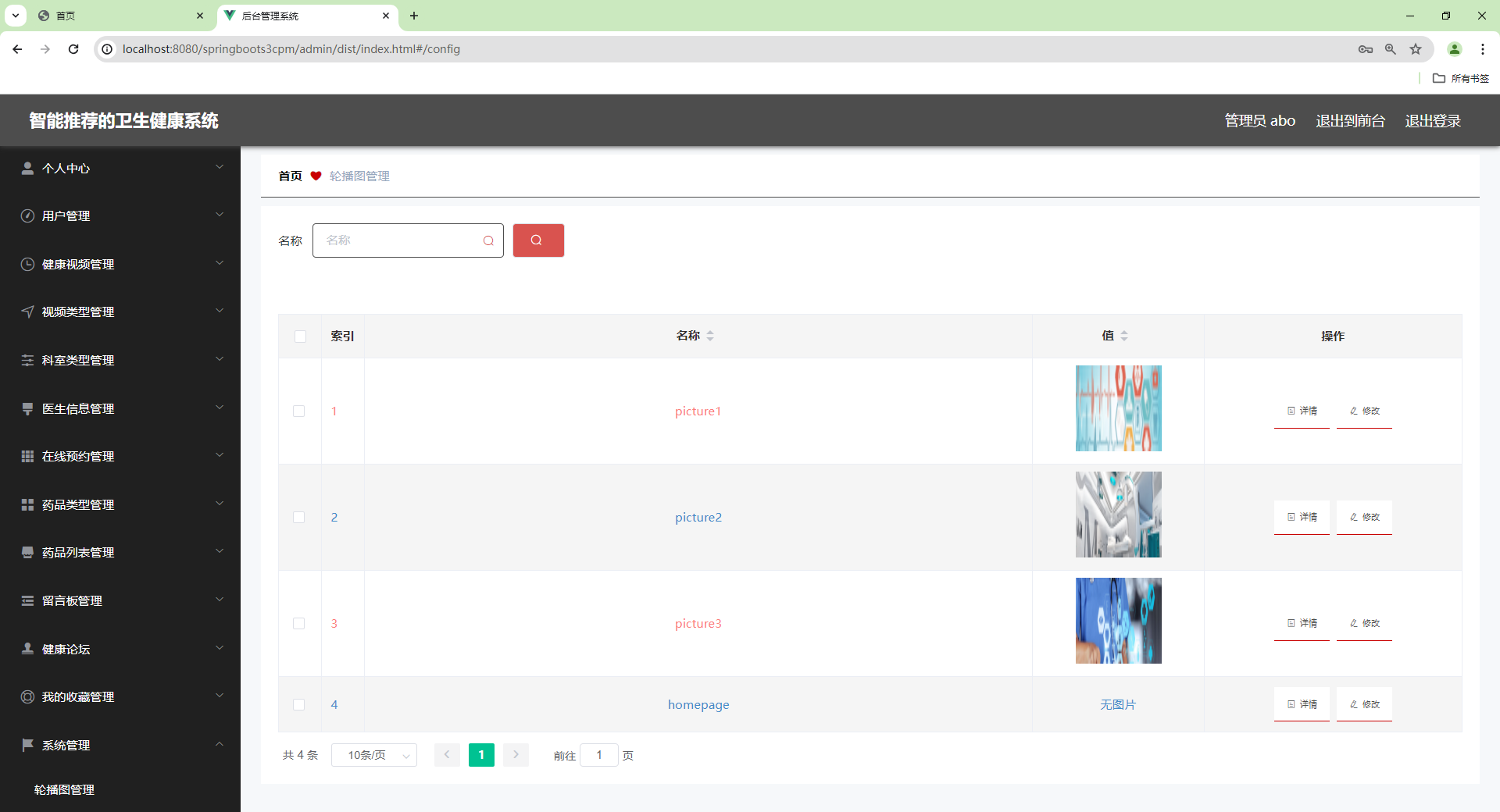This screenshot has height=812, width=1500.
Task: Open the 轮播图管理 submenu item
Action: pos(63,789)
